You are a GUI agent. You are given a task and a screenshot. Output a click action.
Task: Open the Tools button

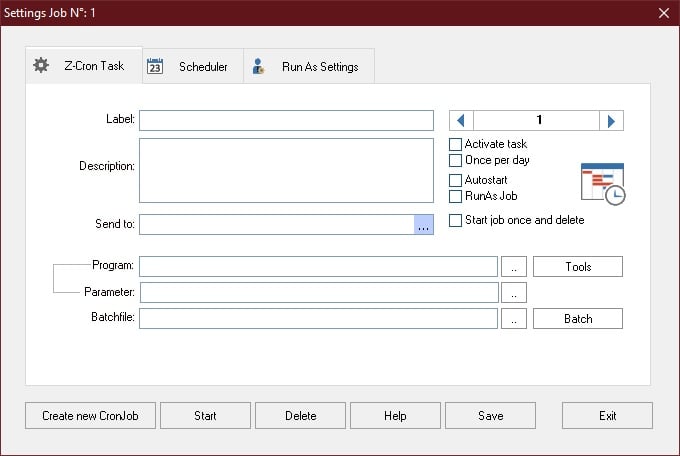pos(577,267)
